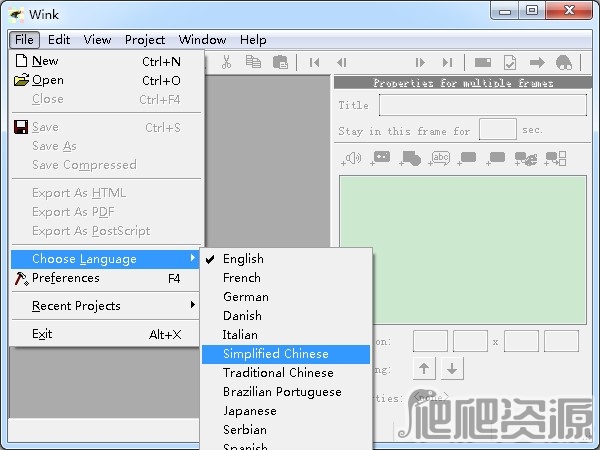Image resolution: width=600 pixels, height=450 pixels.
Task: Jump to first frame using toolbar icon
Action: tap(314, 62)
